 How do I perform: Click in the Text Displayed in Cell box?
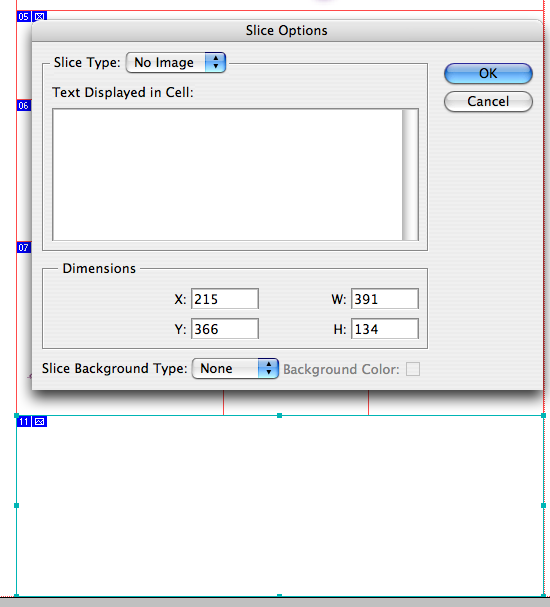[228, 175]
